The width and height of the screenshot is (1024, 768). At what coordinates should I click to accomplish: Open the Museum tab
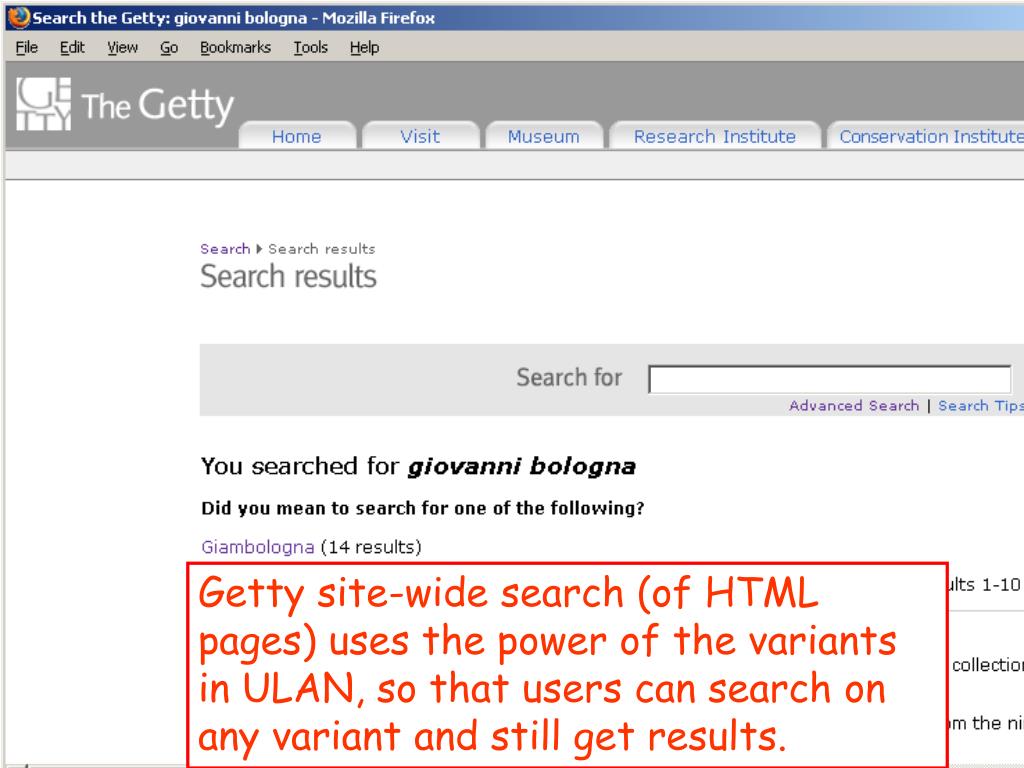[x=543, y=136]
